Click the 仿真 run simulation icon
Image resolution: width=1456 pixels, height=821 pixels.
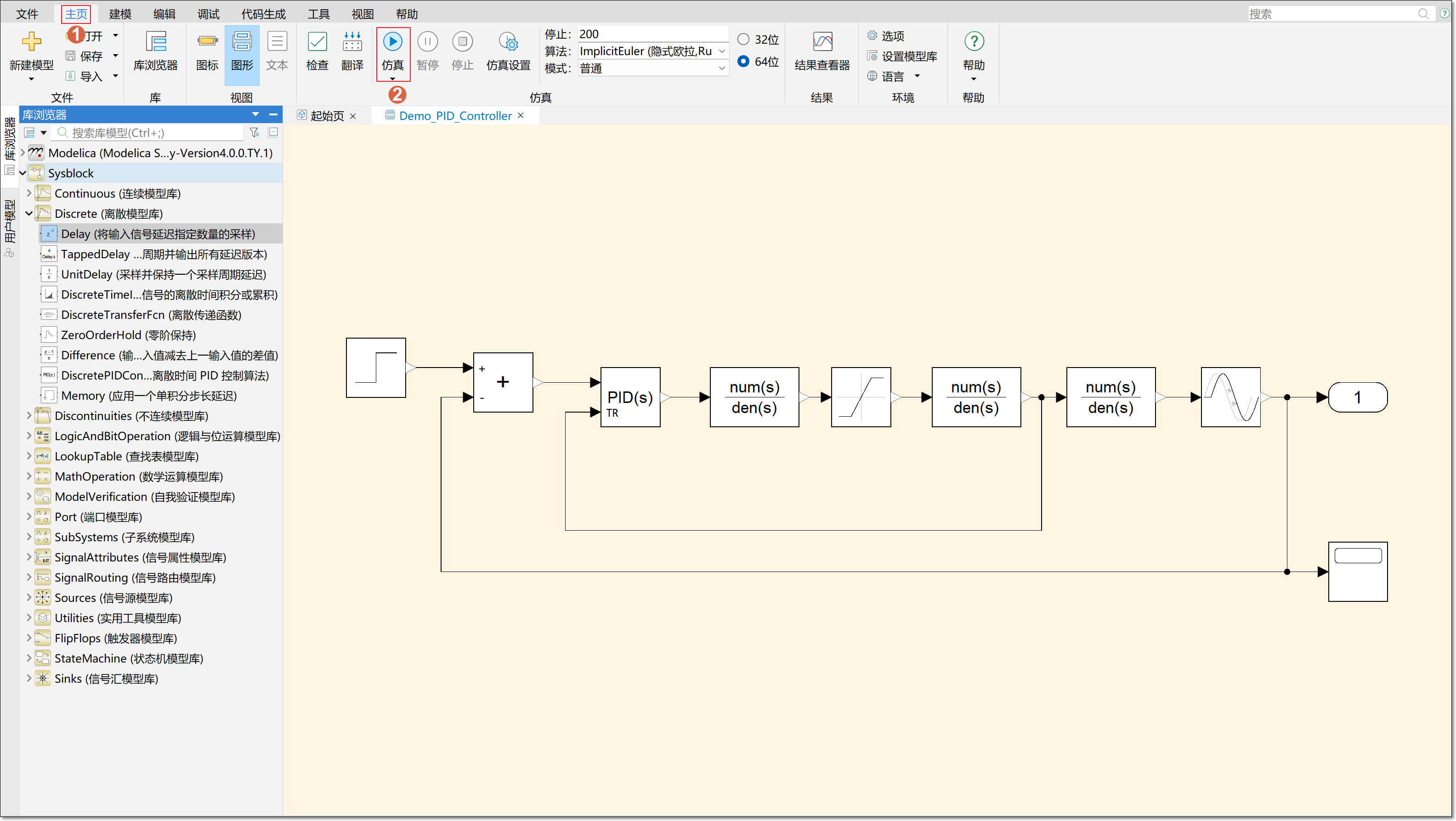(392, 42)
